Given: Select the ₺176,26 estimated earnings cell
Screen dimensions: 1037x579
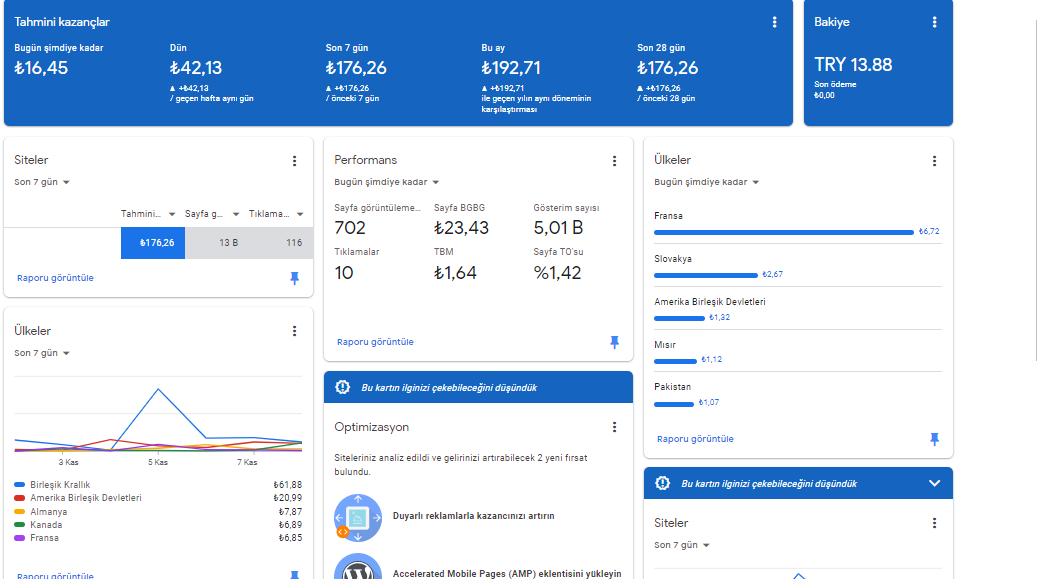Looking at the screenshot, I should pyautogui.click(x=153, y=243).
